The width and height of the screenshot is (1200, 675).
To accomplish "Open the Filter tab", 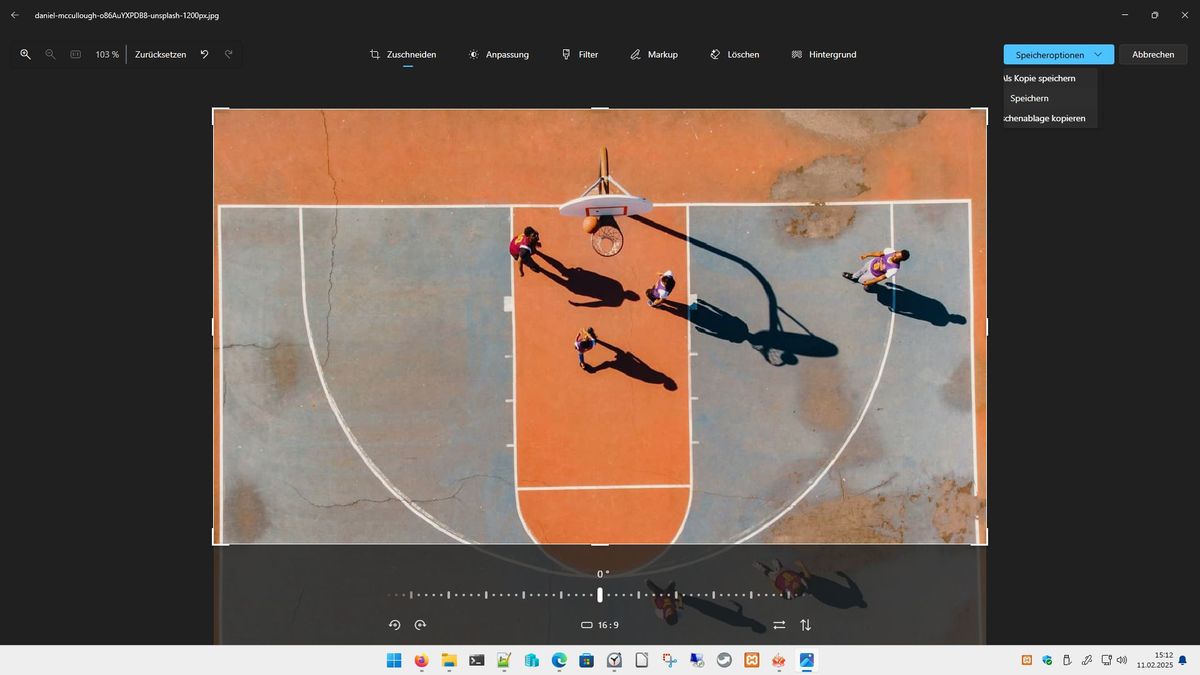I will tap(580, 54).
